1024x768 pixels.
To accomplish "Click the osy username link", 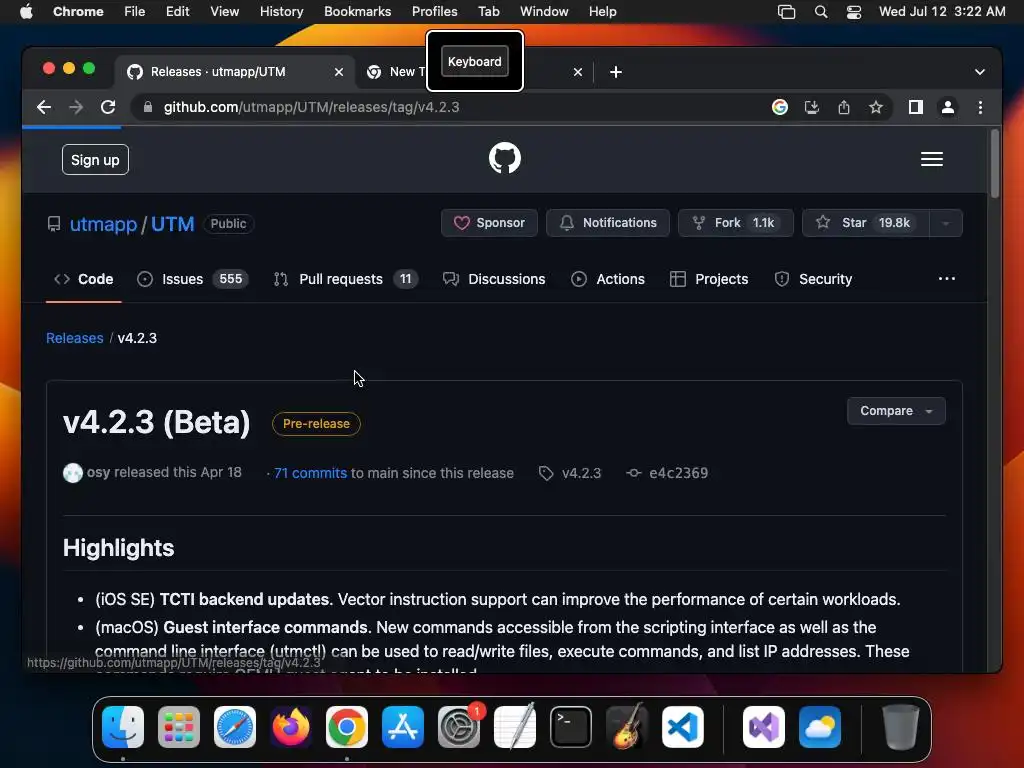I will point(99,472).
